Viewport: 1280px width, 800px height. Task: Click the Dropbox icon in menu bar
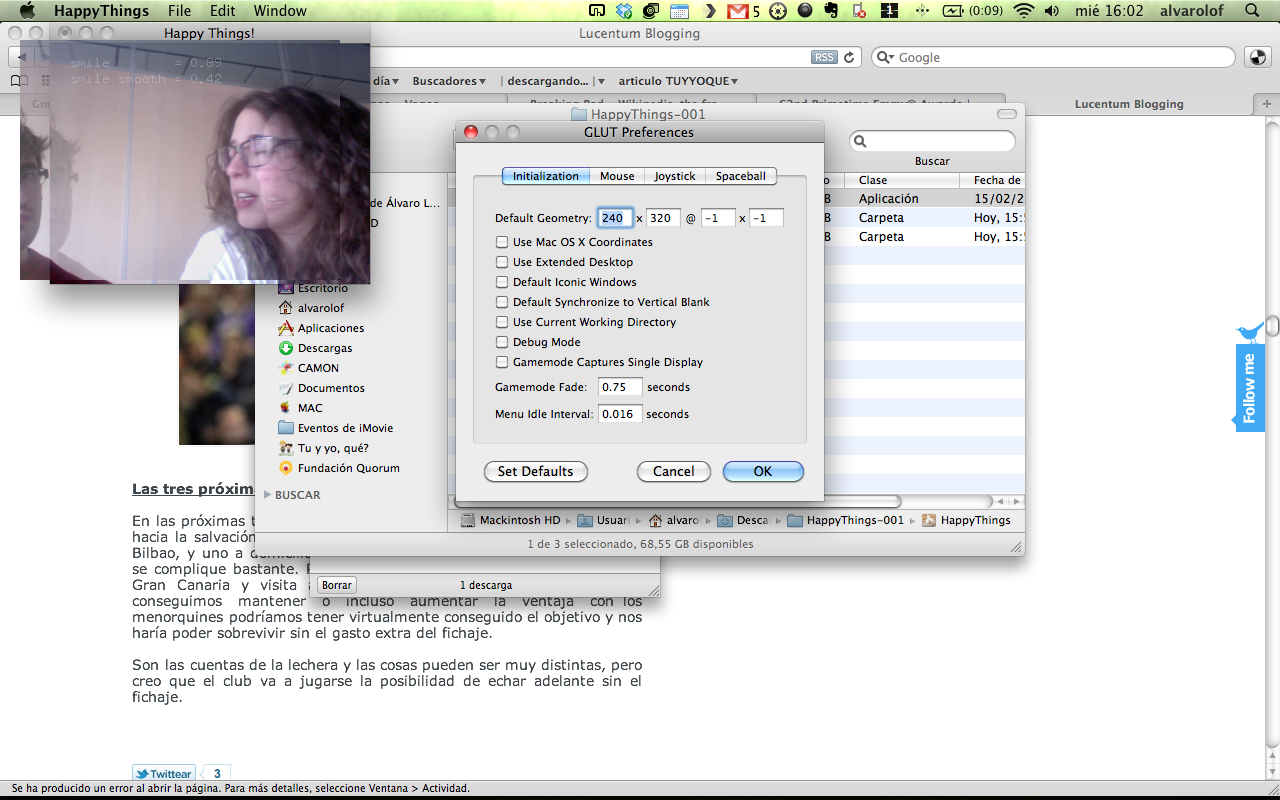(625, 11)
